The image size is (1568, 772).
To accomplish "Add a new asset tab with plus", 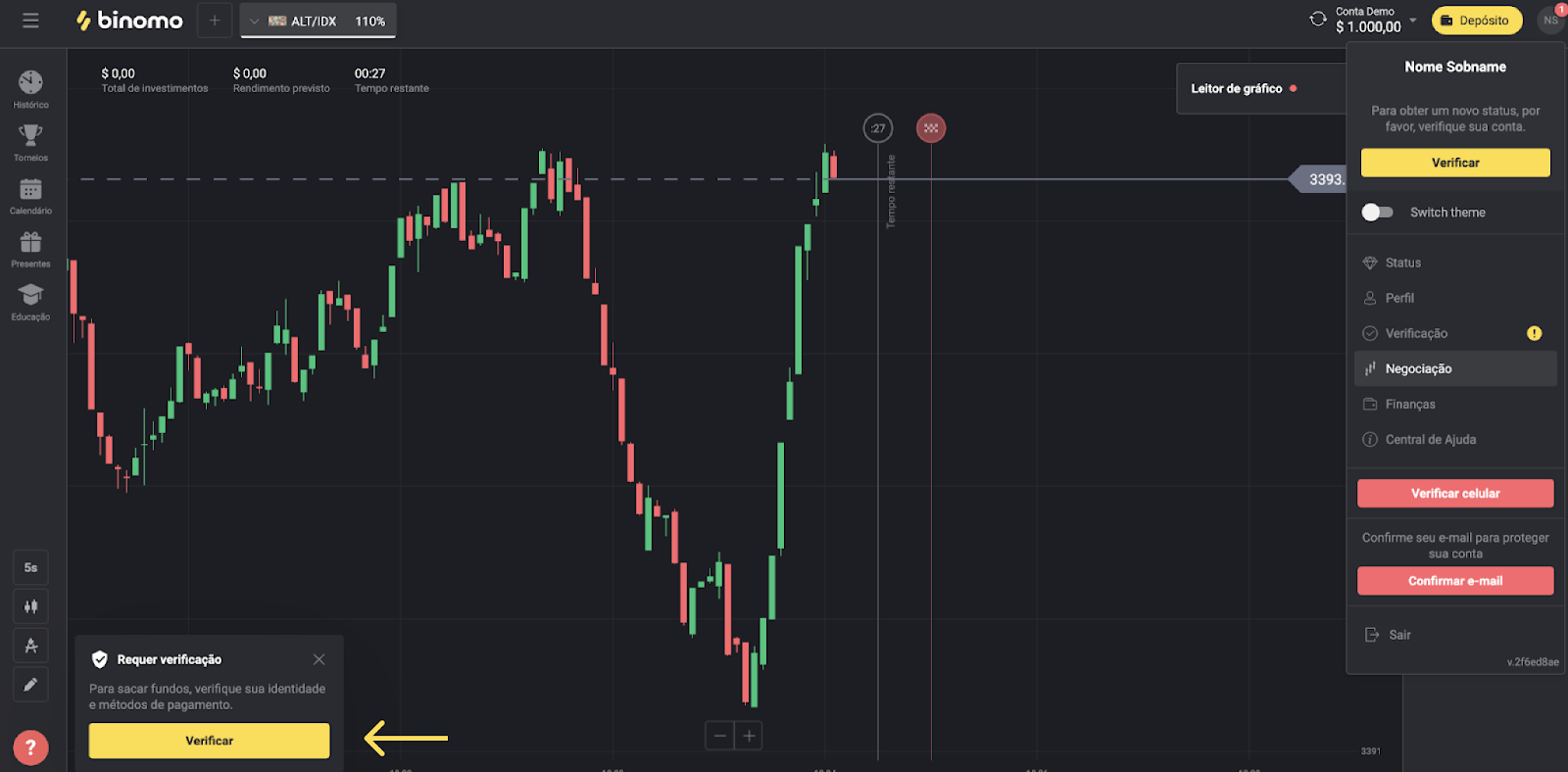I will tap(215, 21).
